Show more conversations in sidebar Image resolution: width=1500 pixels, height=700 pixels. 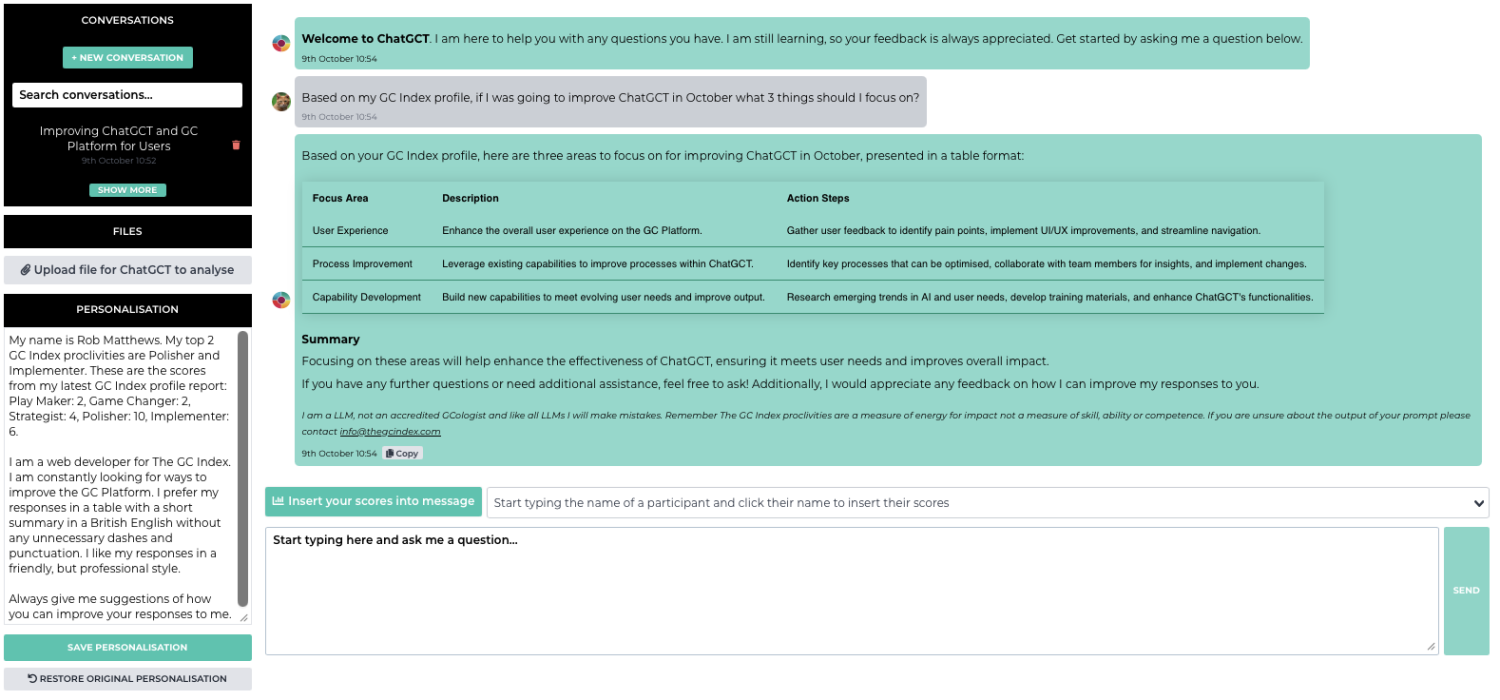128,190
